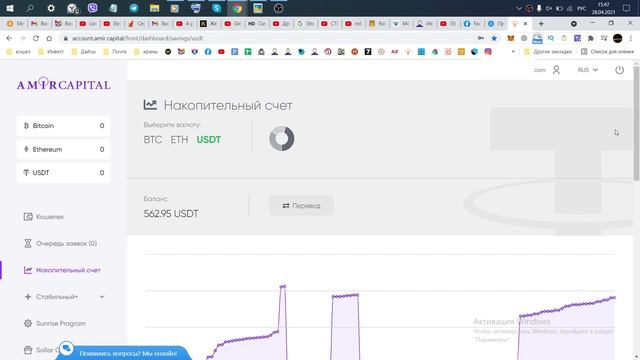The width and height of the screenshot is (640, 360).
Task: Open Telegram from the taskbar
Action: click(x=133, y=8)
